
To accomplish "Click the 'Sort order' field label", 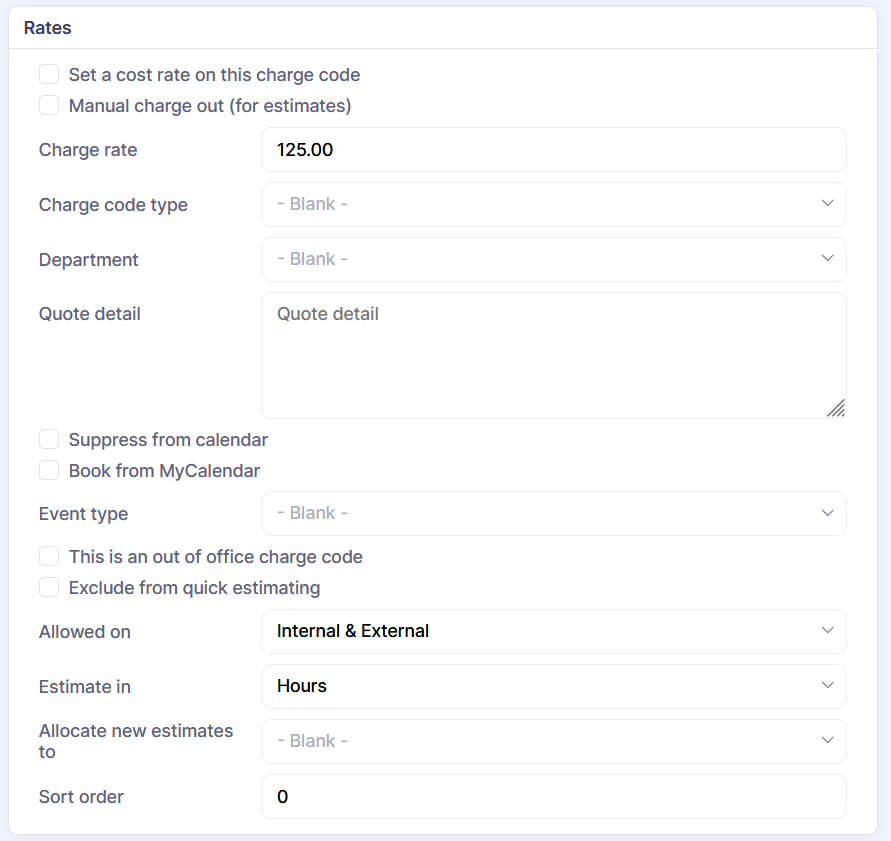I will [x=81, y=797].
